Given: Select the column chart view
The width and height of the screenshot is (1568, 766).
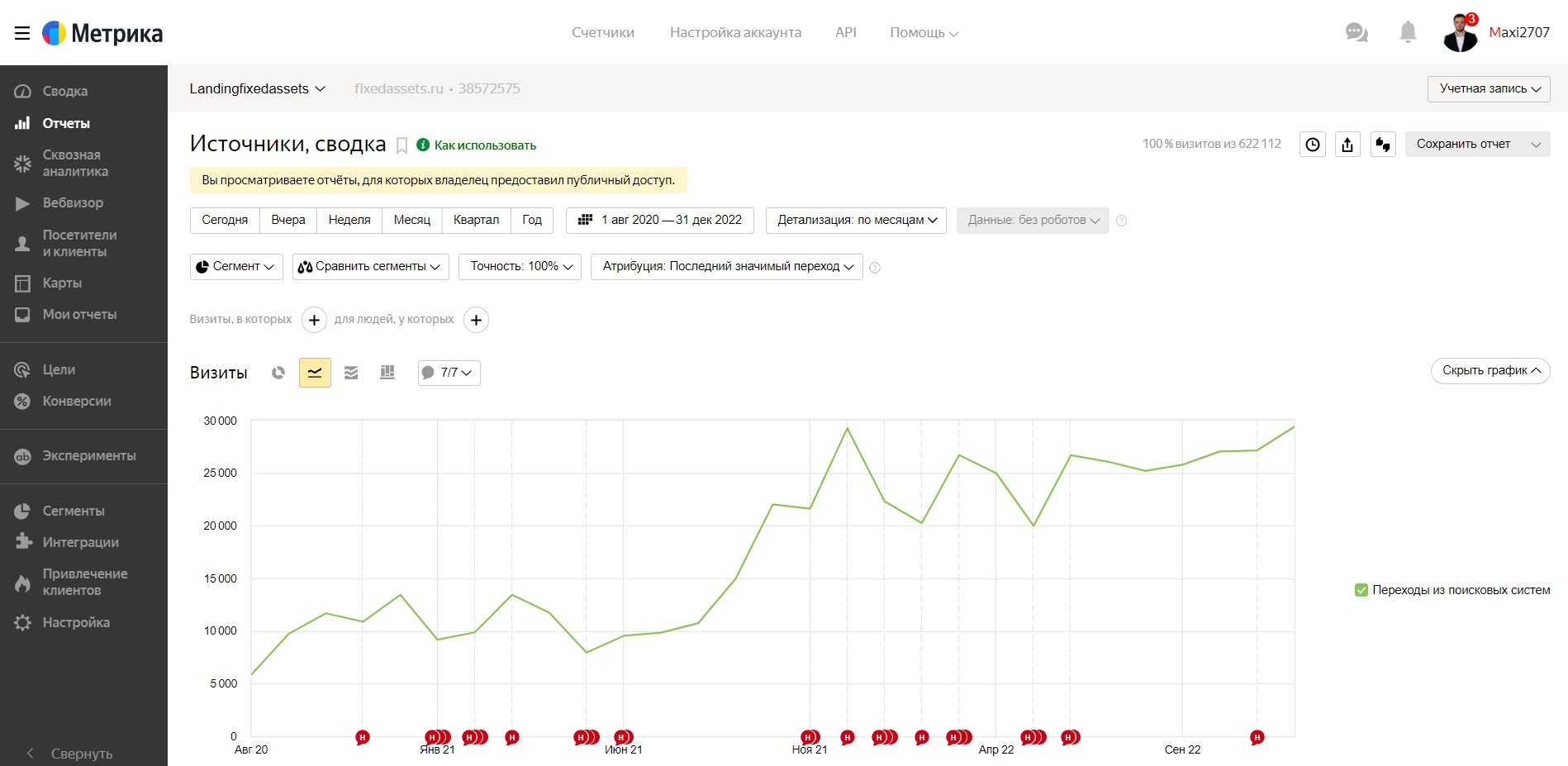Looking at the screenshot, I should (387, 373).
